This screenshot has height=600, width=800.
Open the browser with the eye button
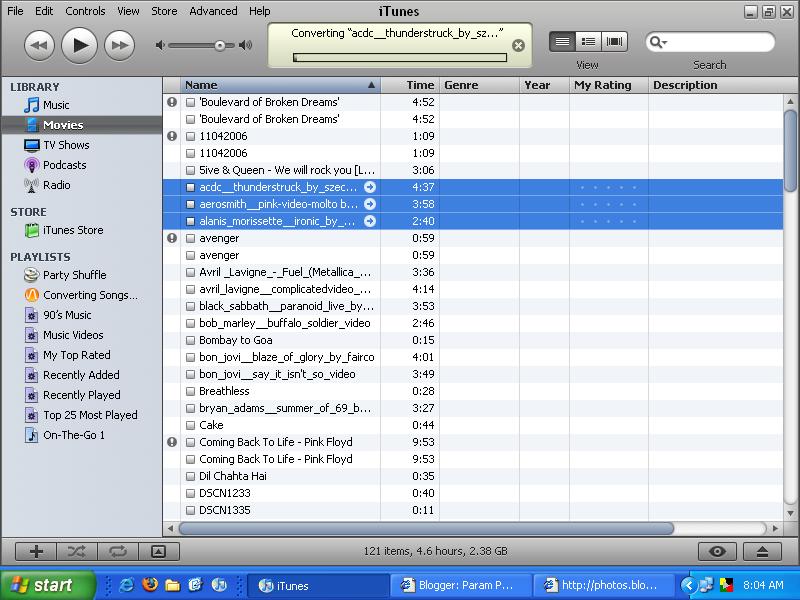point(717,552)
